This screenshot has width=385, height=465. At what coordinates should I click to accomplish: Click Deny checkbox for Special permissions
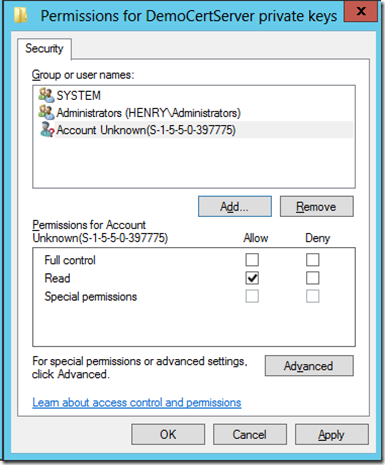tap(312, 296)
